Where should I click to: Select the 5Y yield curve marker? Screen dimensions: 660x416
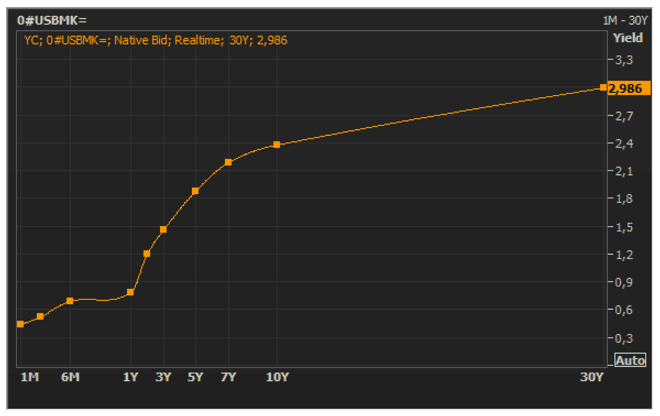coord(195,191)
